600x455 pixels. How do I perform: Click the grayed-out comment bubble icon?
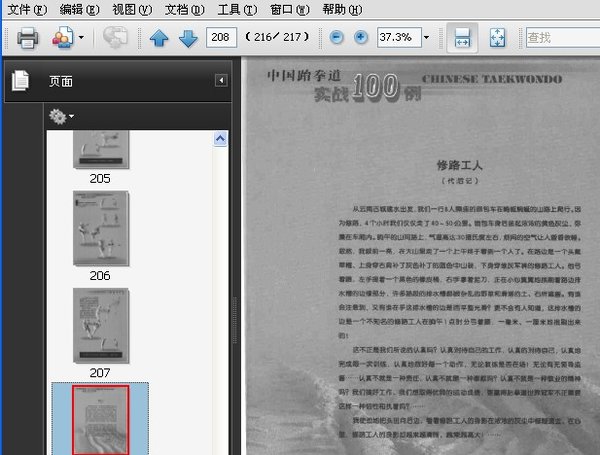tap(115, 38)
